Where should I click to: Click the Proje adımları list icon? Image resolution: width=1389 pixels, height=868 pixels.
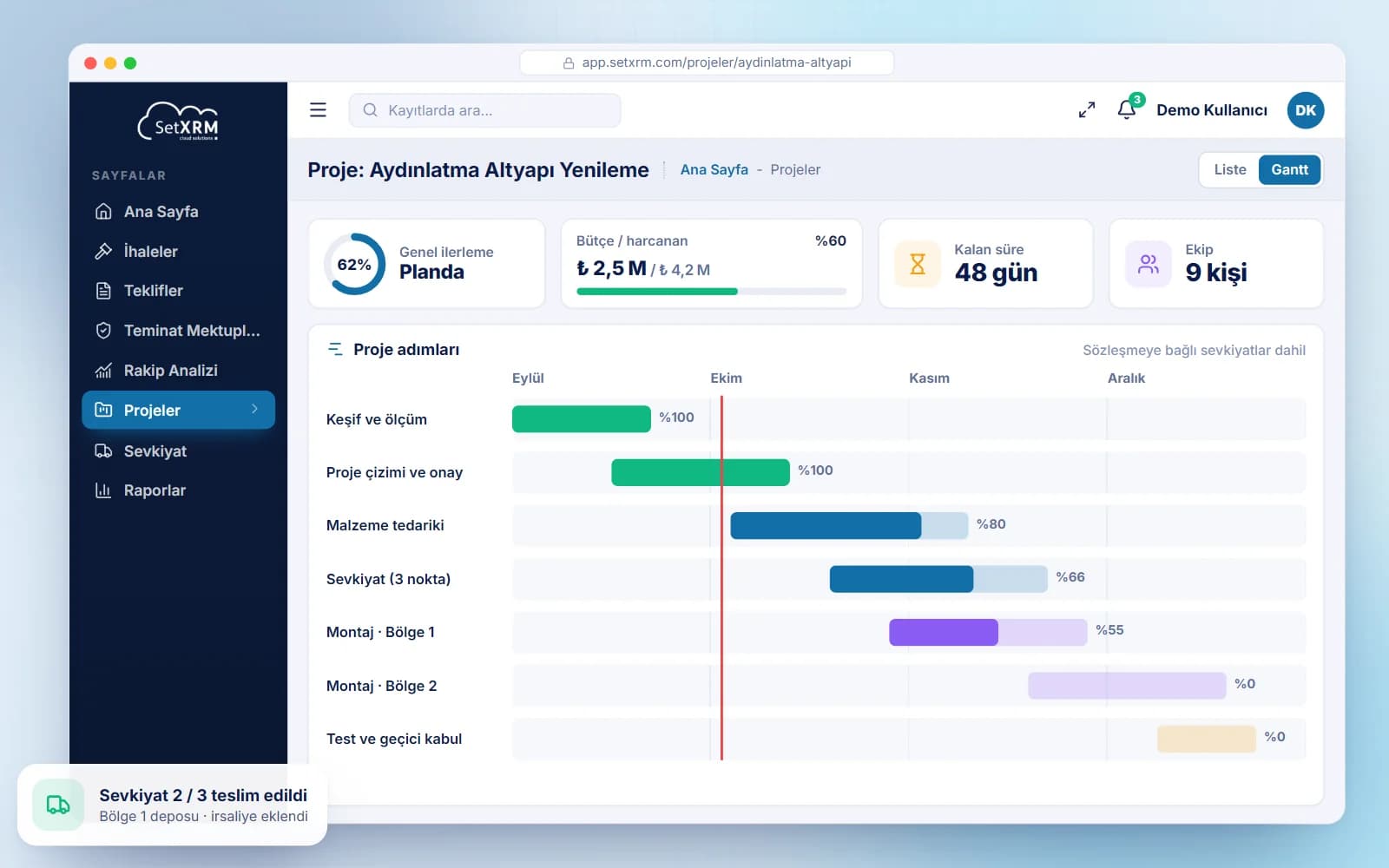(335, 349)
